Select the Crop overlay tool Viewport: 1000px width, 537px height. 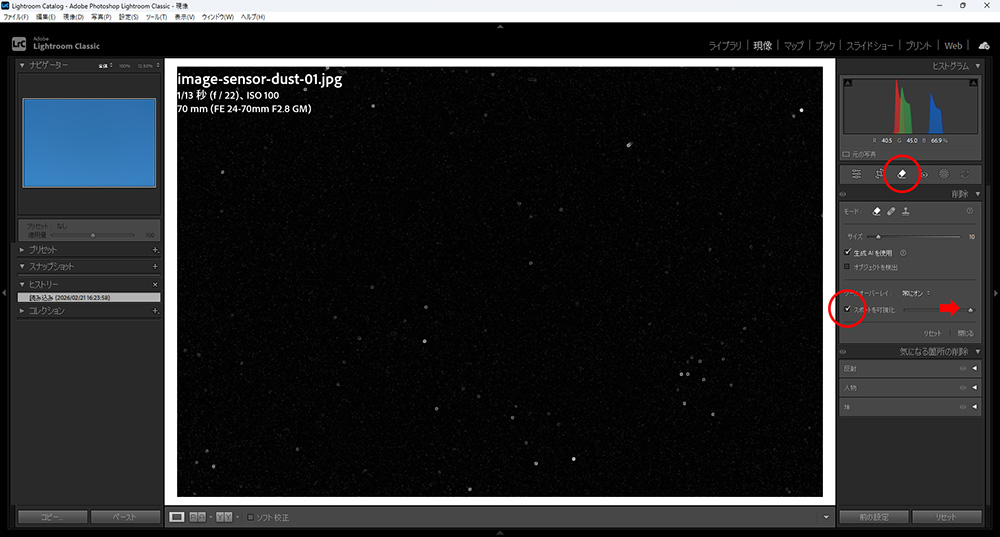click(879, 174)
